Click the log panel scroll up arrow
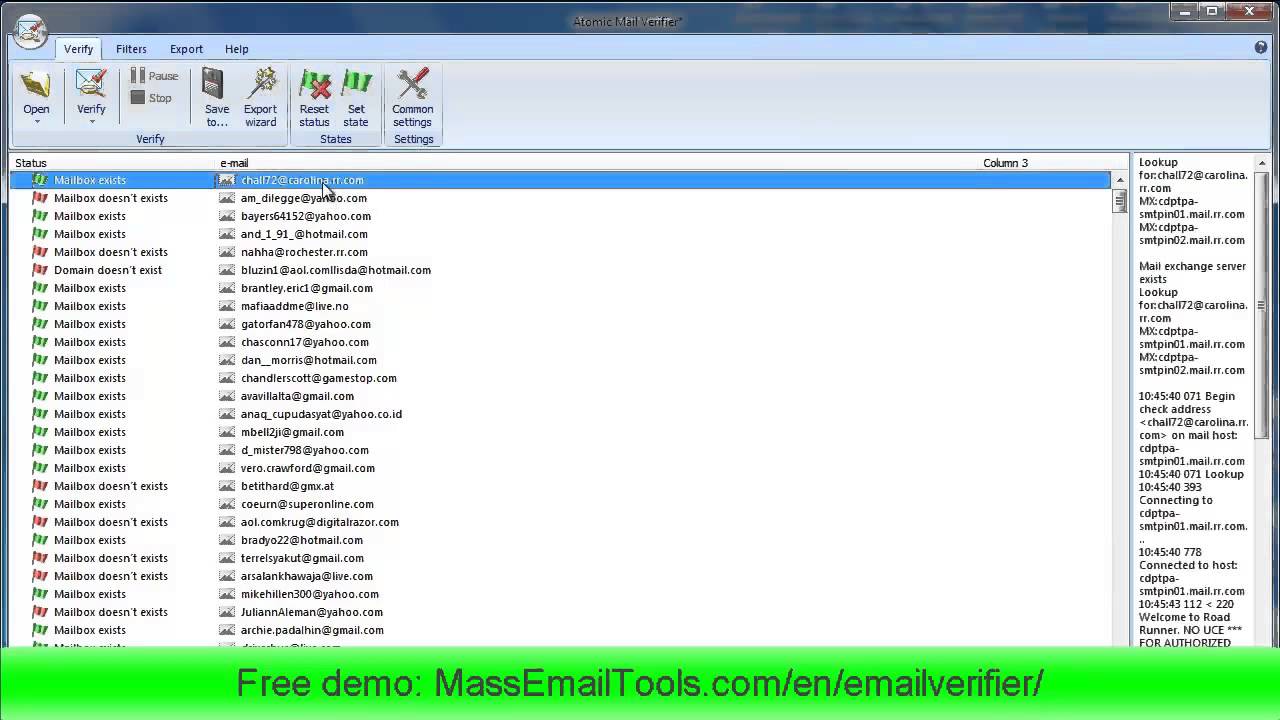 click(1262, 163)
